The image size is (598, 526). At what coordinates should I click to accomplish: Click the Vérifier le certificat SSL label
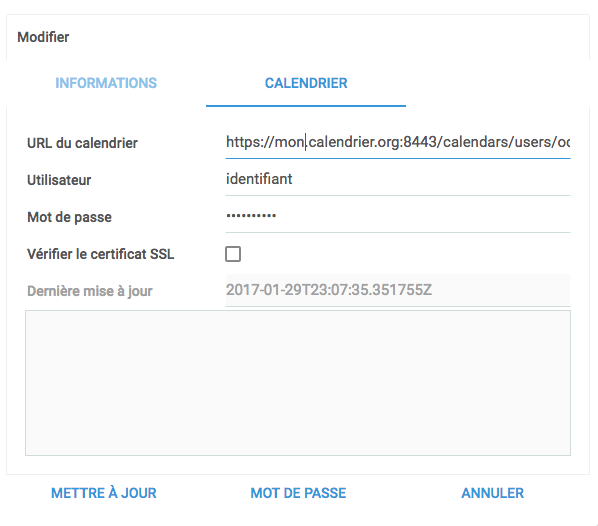click(101, 254)
